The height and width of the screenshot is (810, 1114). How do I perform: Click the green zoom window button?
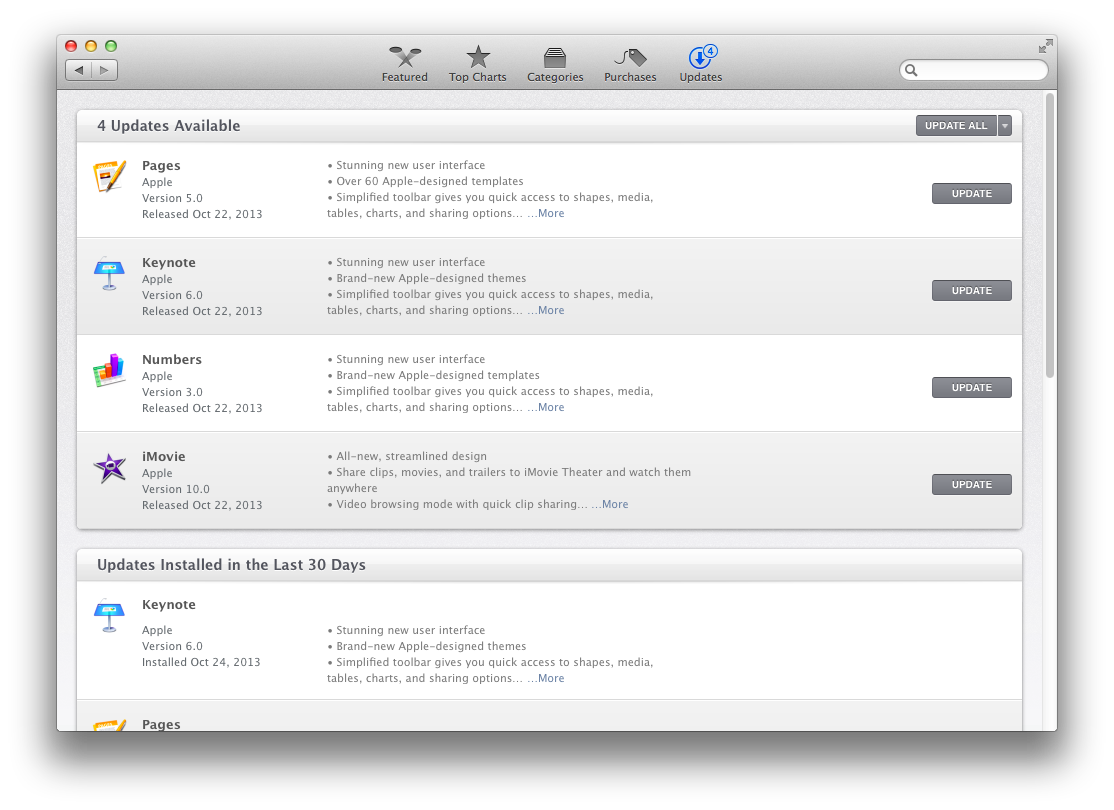111,46
